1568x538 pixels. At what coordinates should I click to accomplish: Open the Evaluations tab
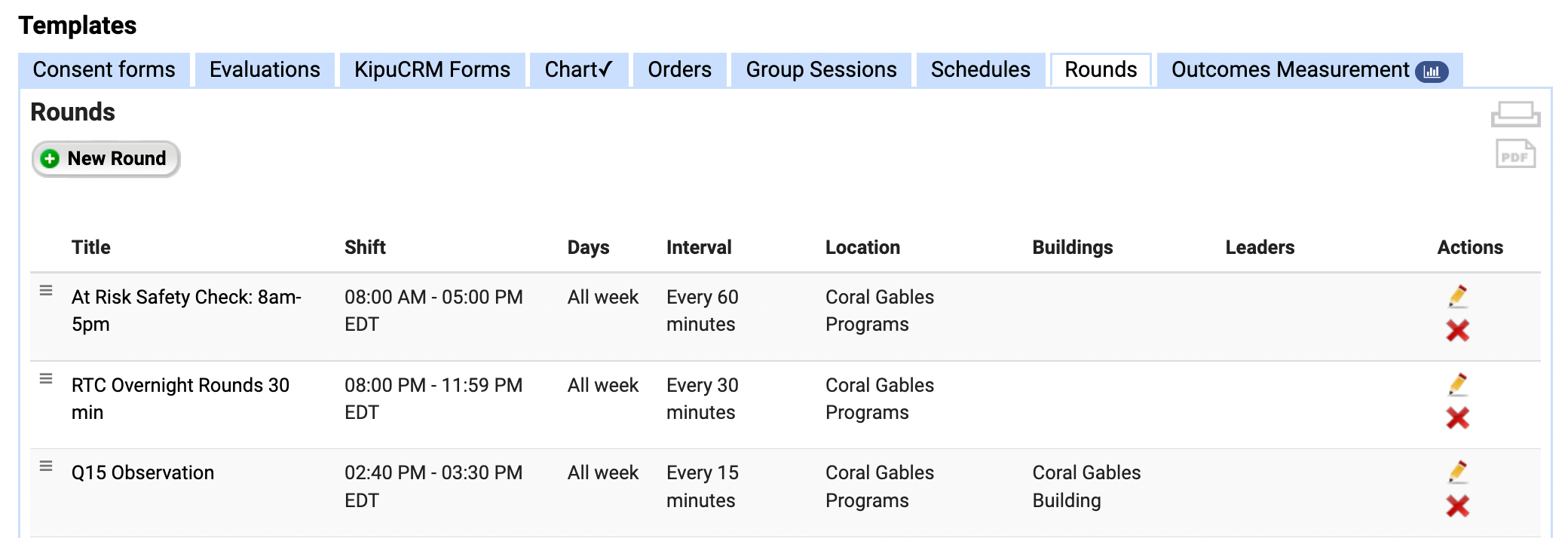coord(265,70)
